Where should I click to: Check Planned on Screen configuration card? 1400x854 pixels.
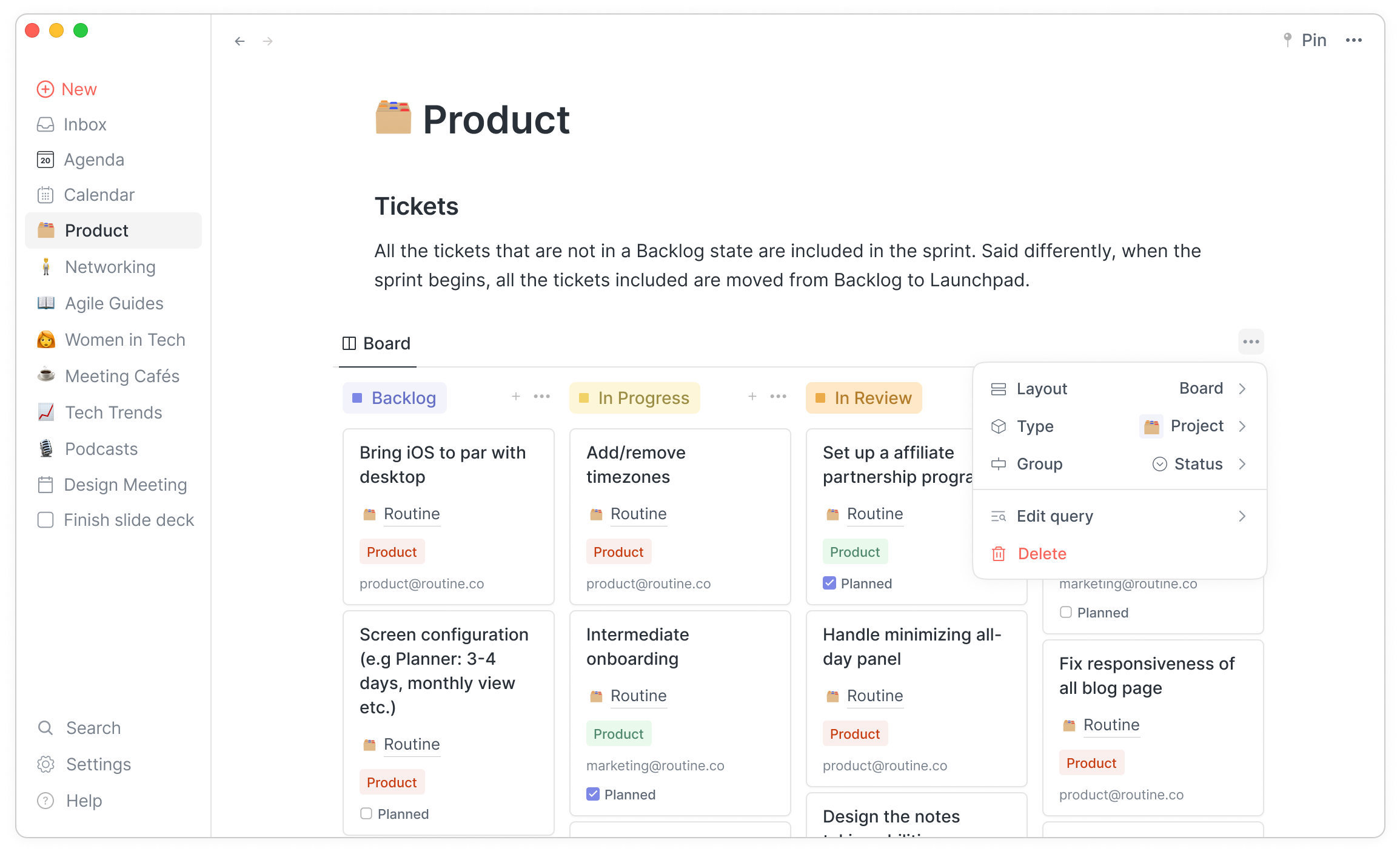click(x=366, y=813)
